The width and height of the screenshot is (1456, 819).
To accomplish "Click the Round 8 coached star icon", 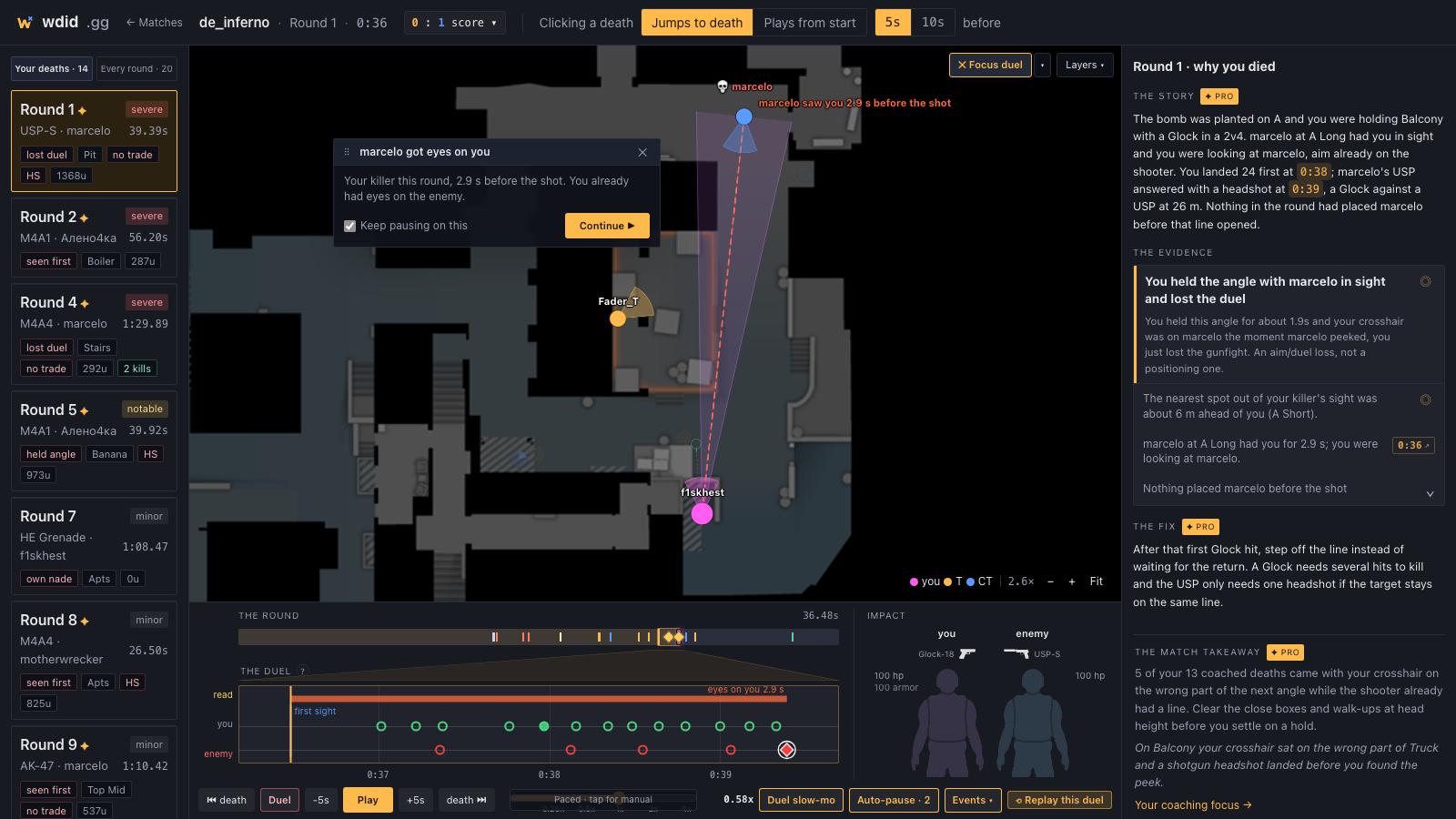I will tap(85, 621).
